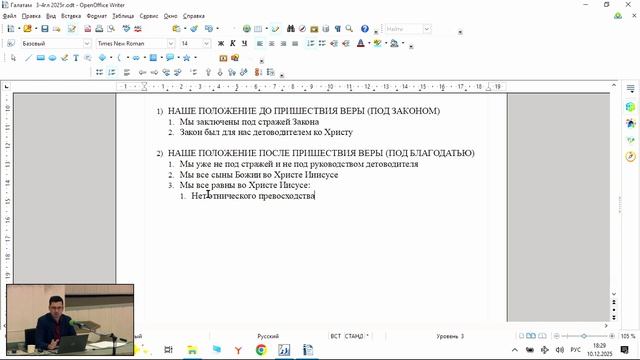Run the spelling check icon

pos(126,29)
